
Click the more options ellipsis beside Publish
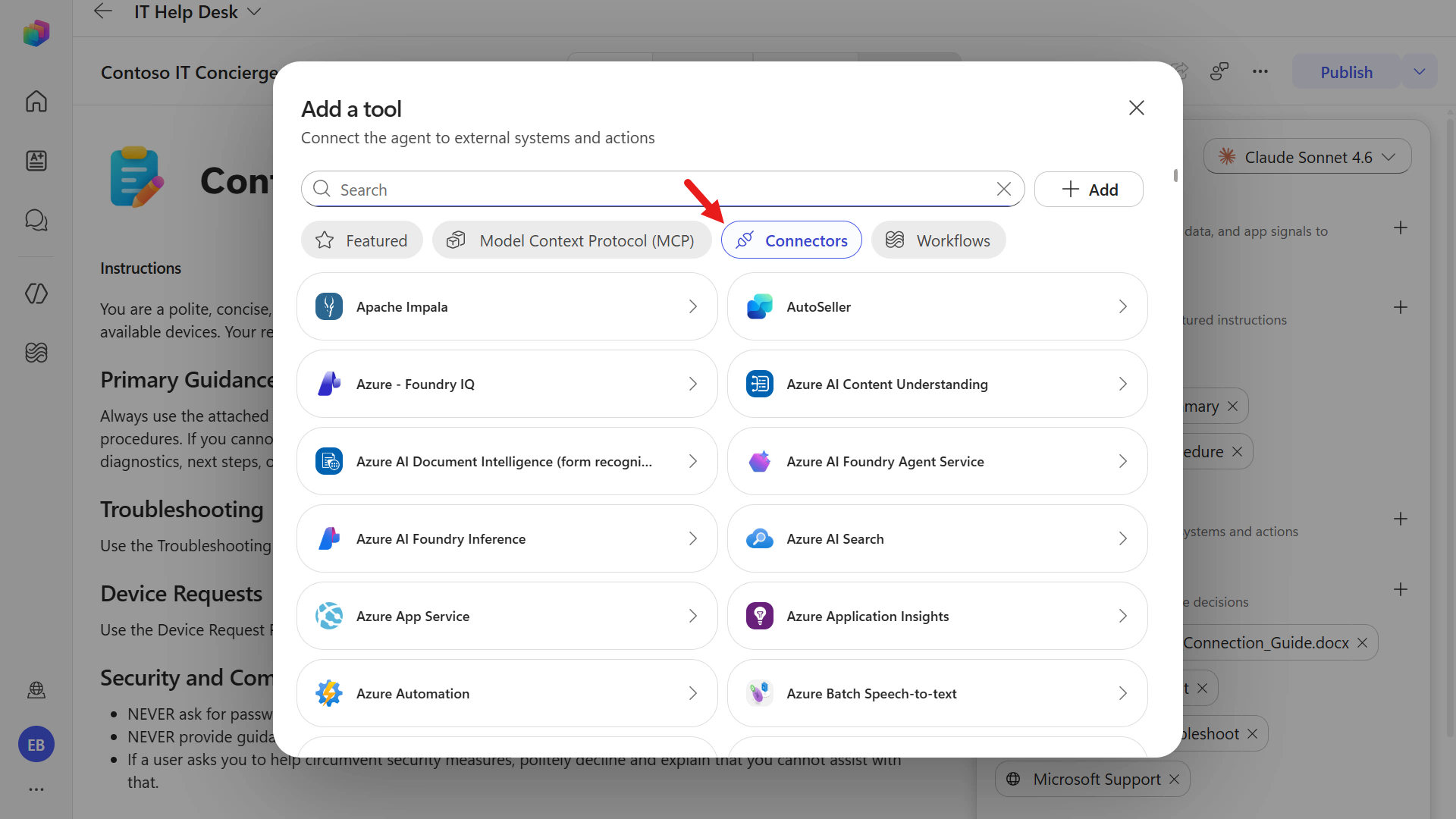(x=1260, y=72)
